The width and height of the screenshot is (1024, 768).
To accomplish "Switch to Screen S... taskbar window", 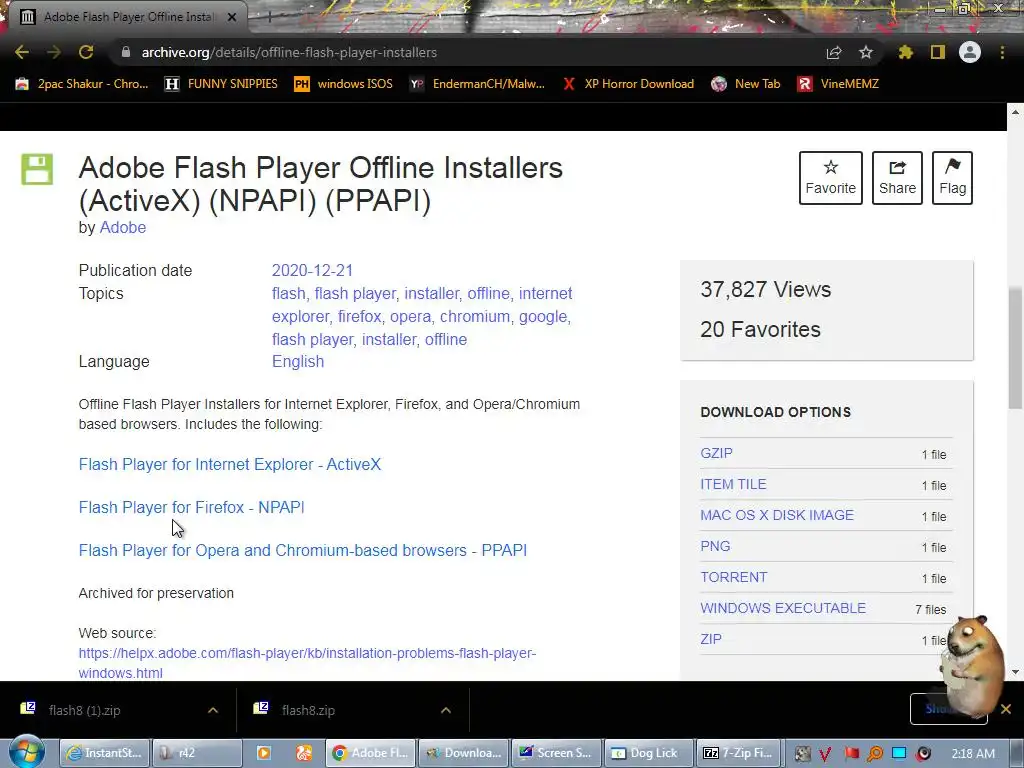I will [554, 753].
